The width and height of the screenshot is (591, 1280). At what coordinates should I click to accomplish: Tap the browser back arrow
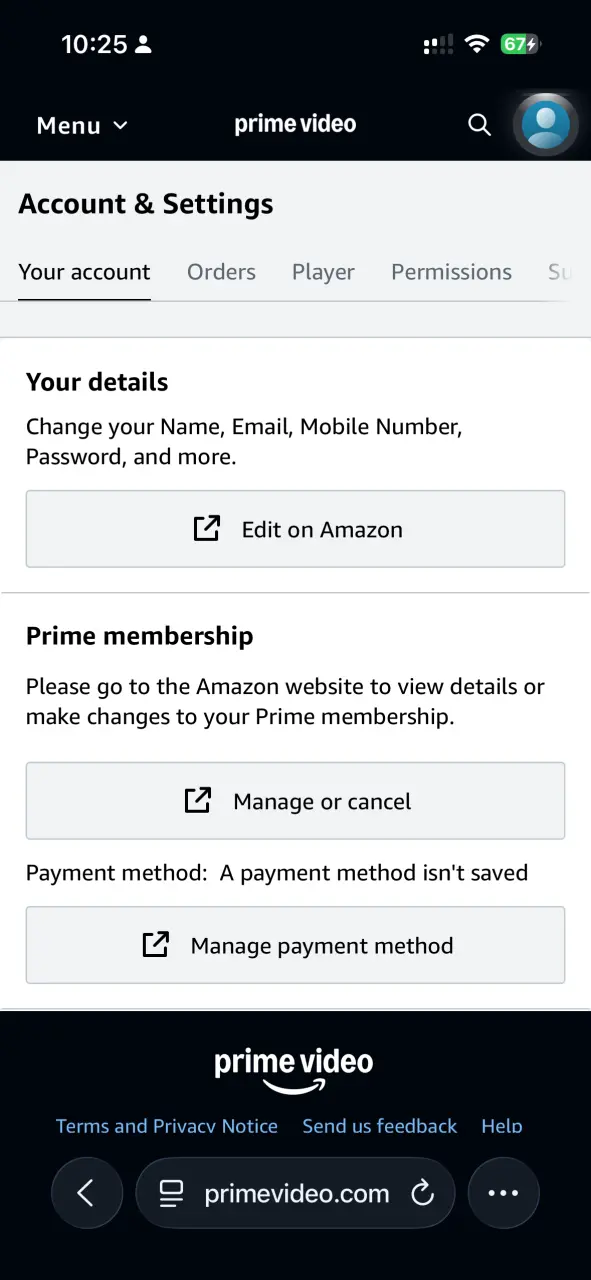86,1193
